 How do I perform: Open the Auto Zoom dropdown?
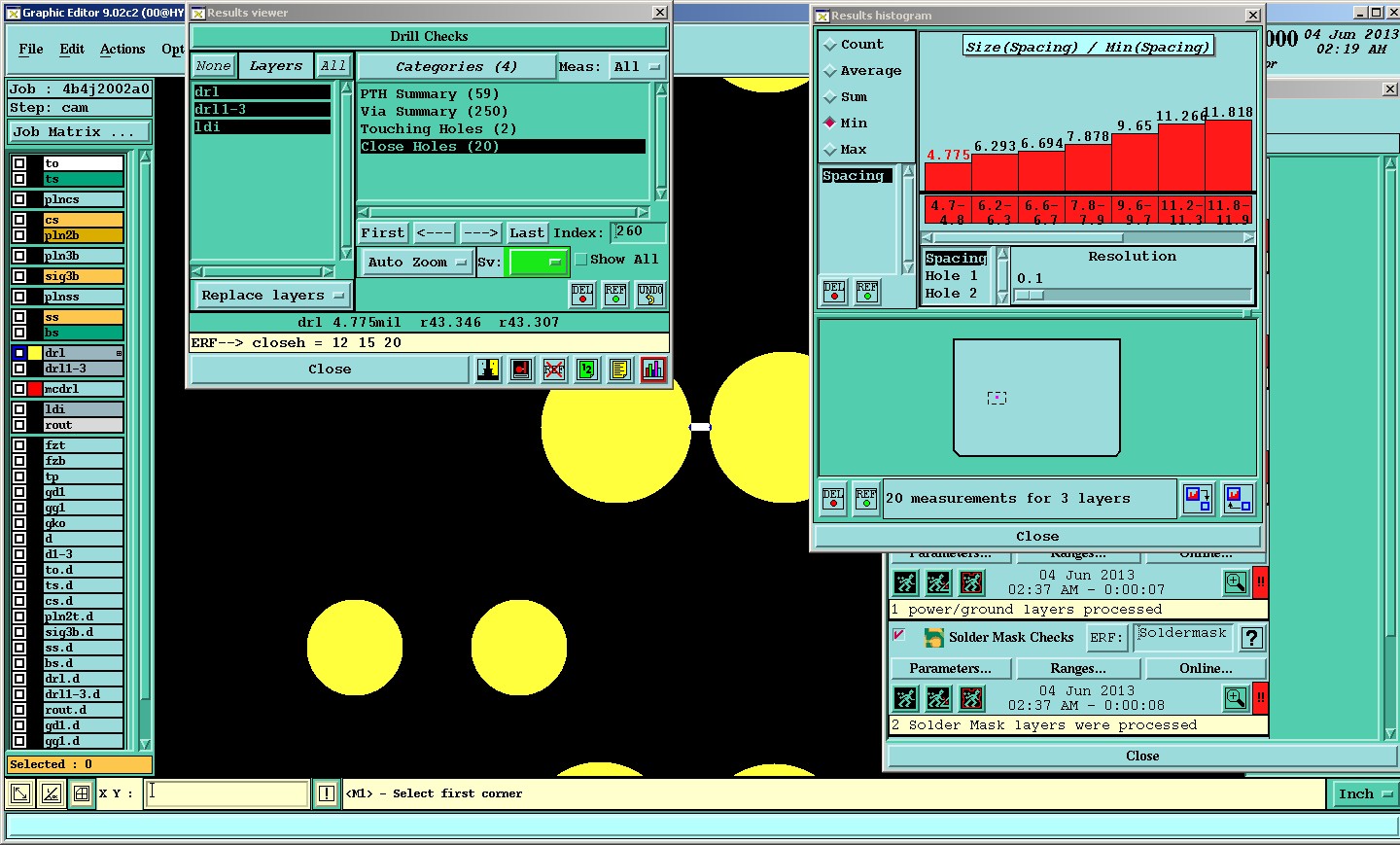tap(417, 262)
